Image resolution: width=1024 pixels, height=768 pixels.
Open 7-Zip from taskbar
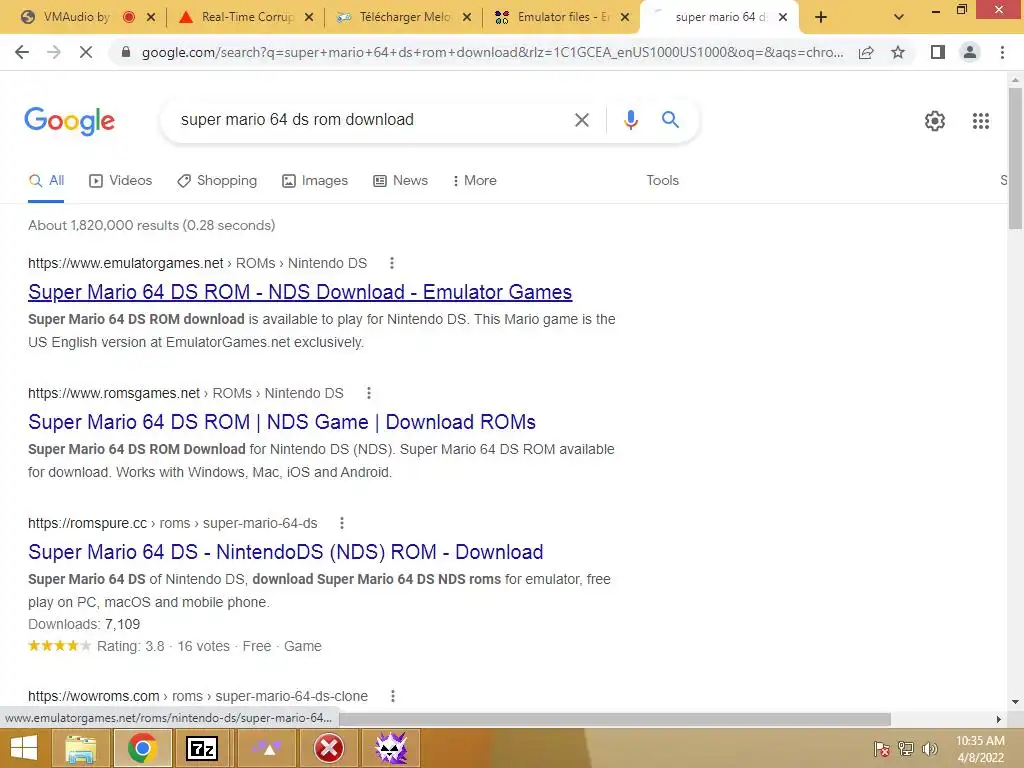tap(202, 748)
